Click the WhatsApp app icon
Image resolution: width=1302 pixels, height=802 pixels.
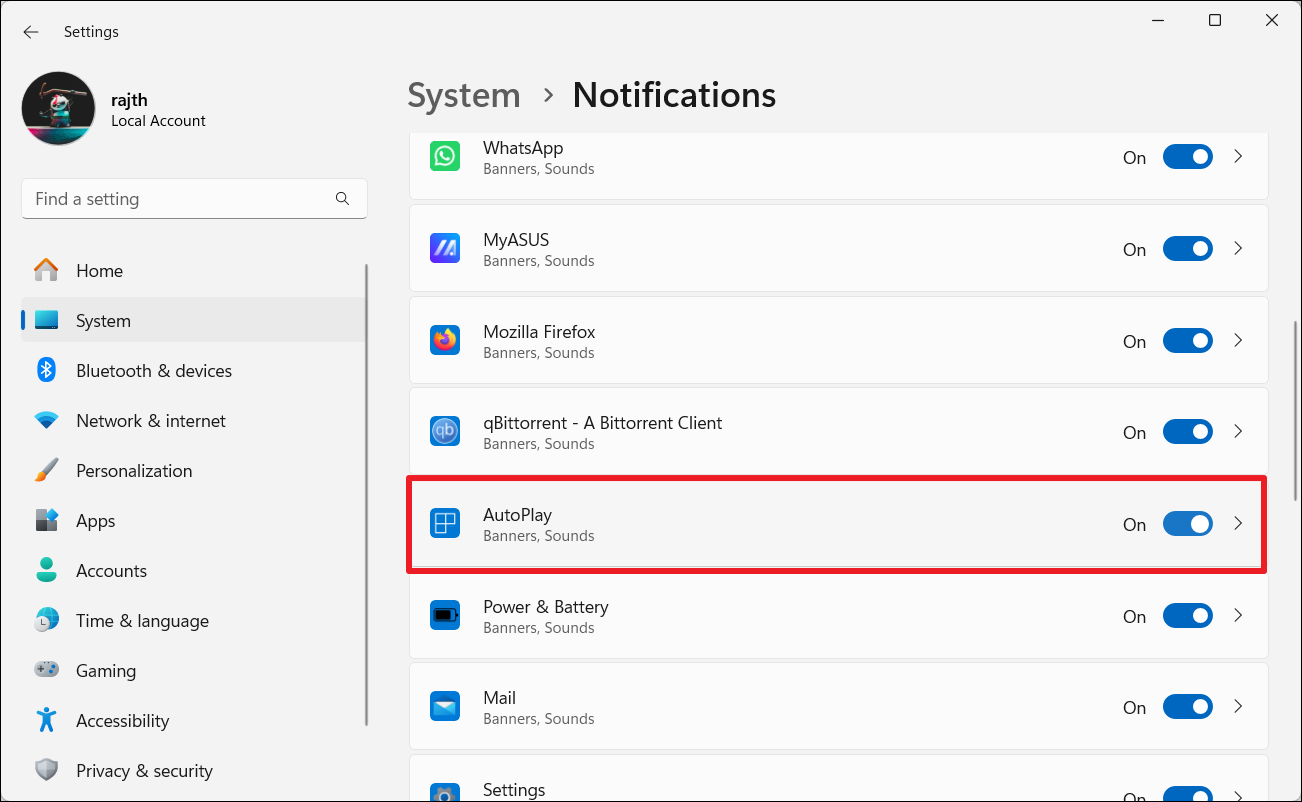(x=445, y=157)
